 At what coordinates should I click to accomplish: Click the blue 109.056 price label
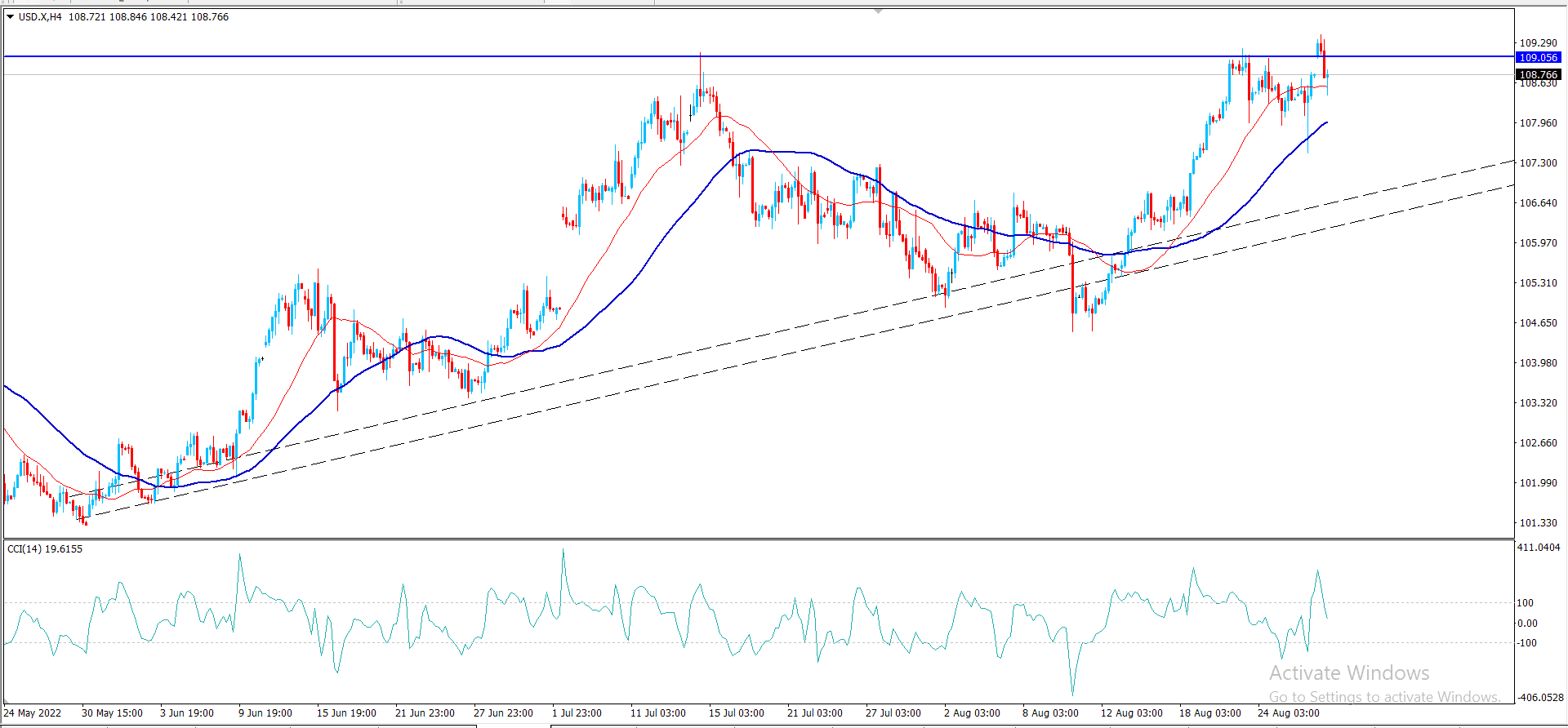[1538, 58]
